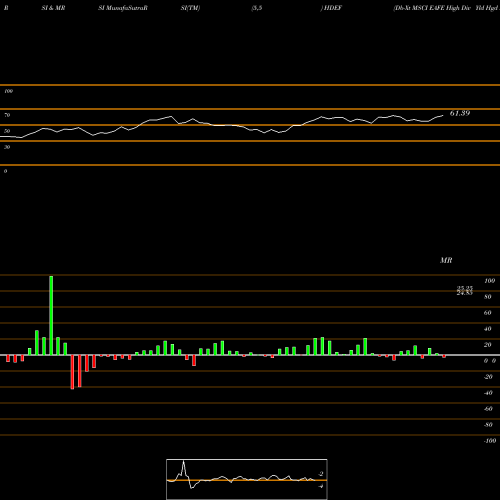Viewport: 500px width, 500px height.
Task: Click the '(5,5' parameter text
Action: click(x=257, y=8)
